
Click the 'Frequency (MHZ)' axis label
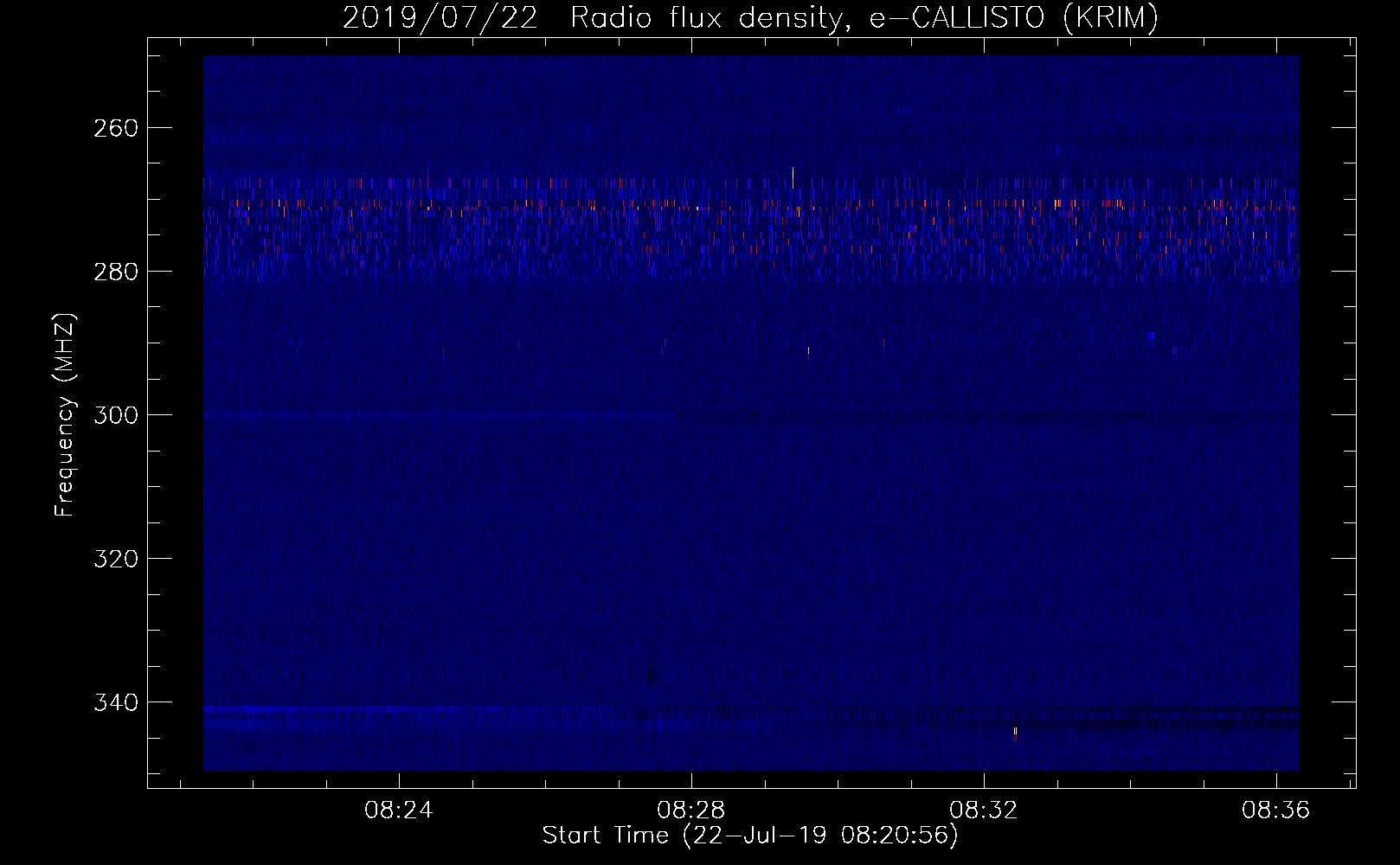(x=65, y=414)
